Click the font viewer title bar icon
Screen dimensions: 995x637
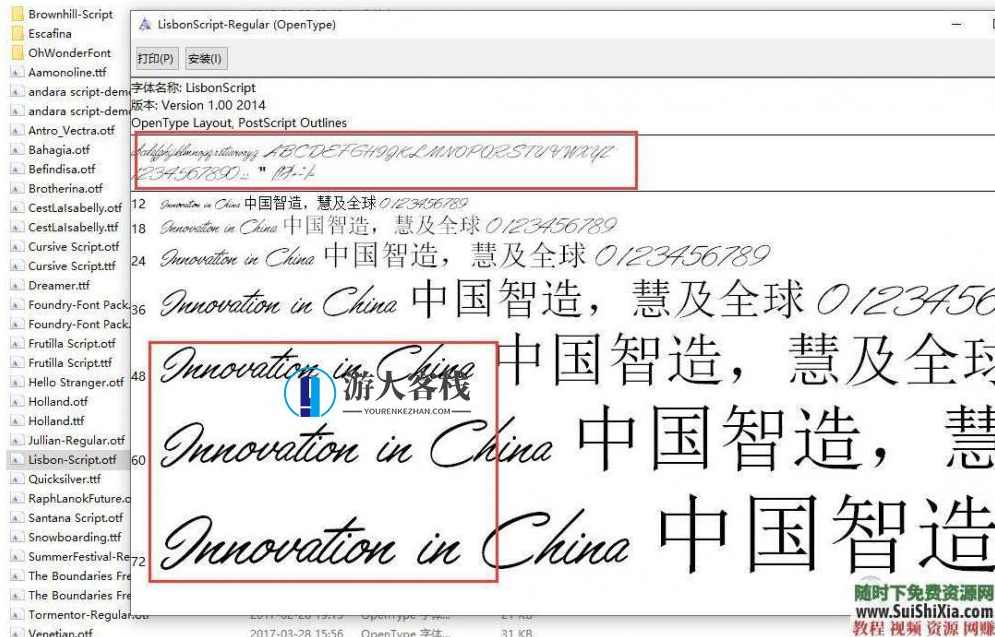(x=146, y=24)
